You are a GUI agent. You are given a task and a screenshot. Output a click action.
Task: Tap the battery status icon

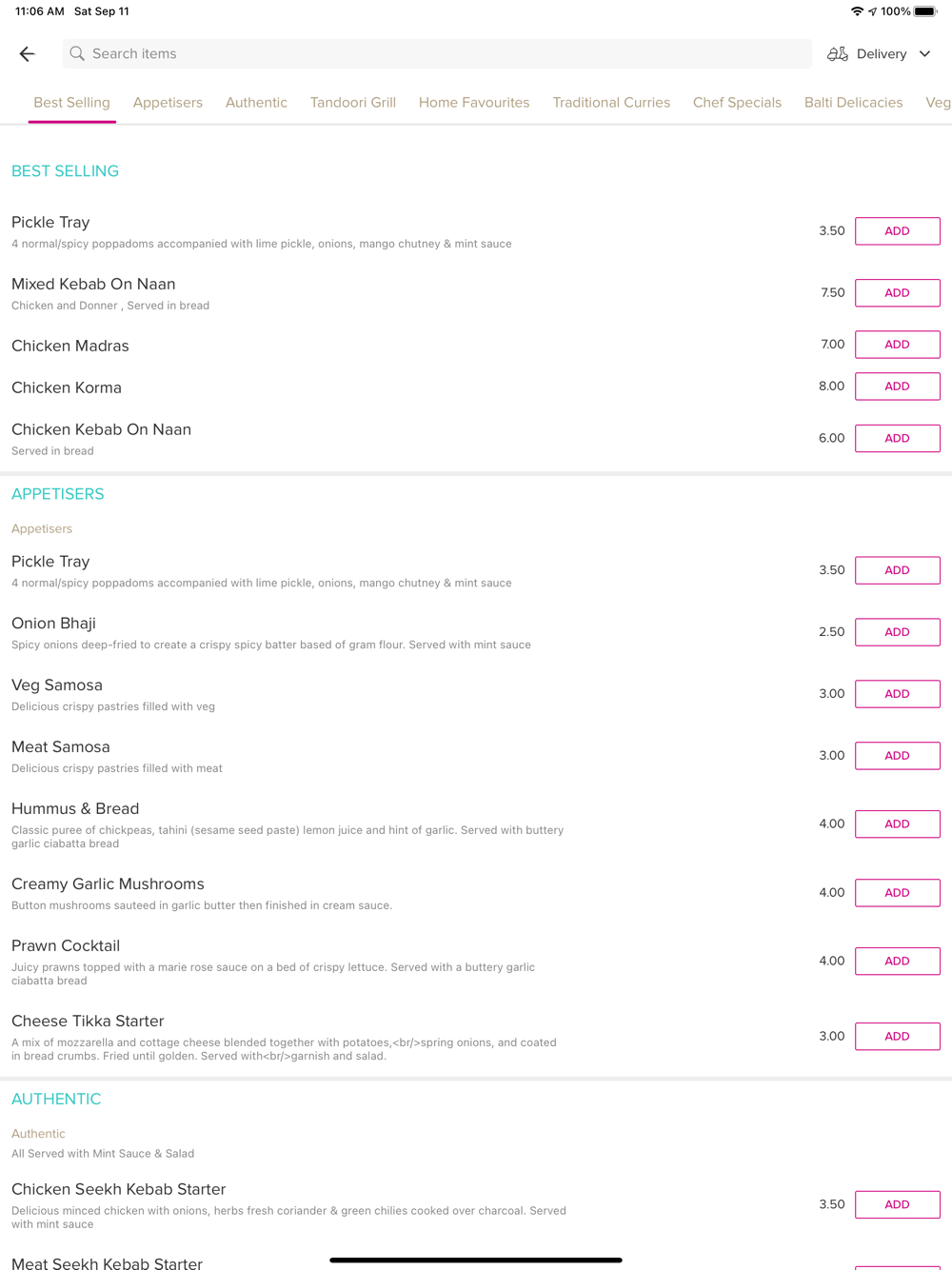click(x=924, y=11)
